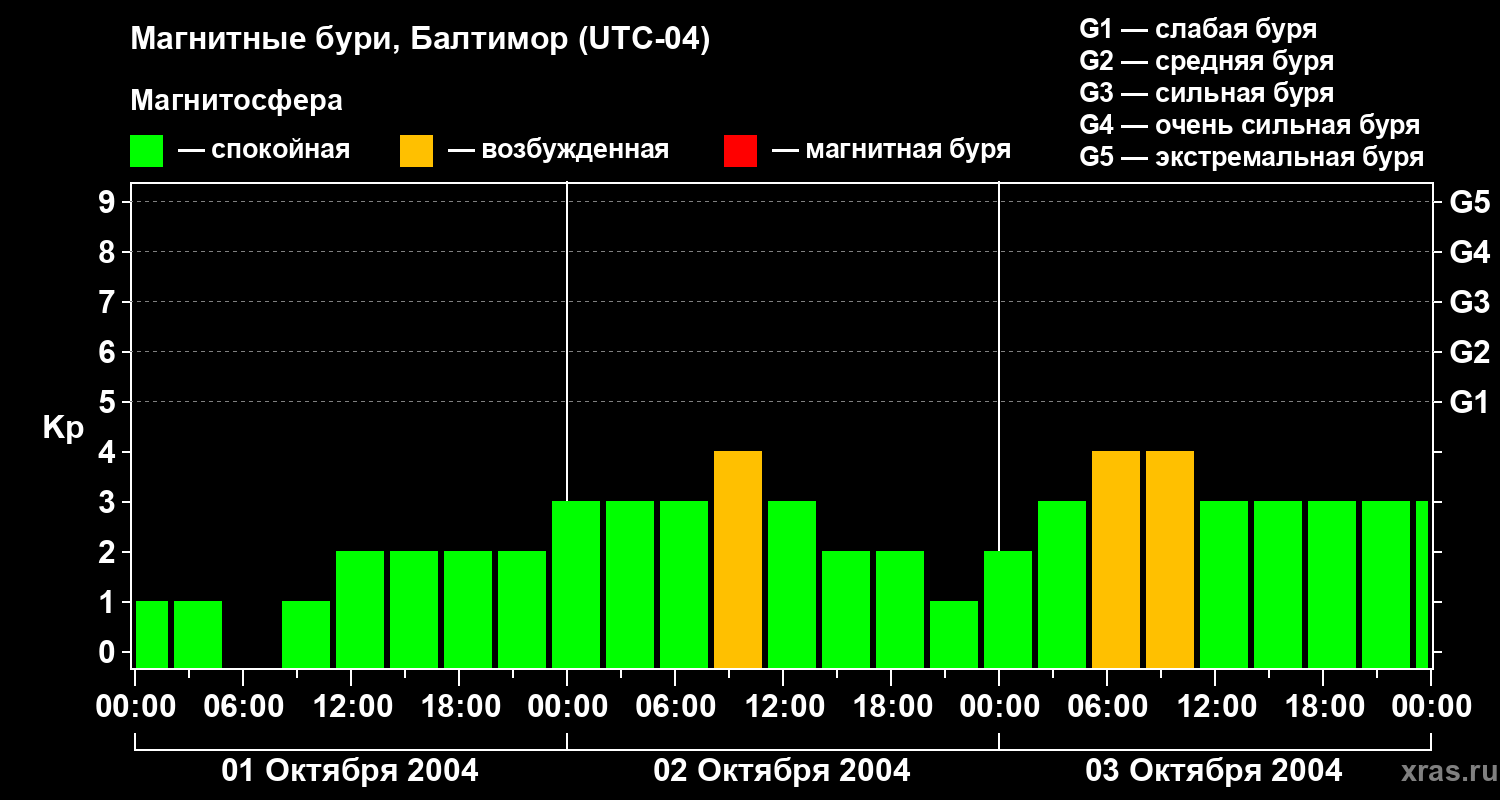Select the «G4 — очень сильная буря» line

(1250, 125)
